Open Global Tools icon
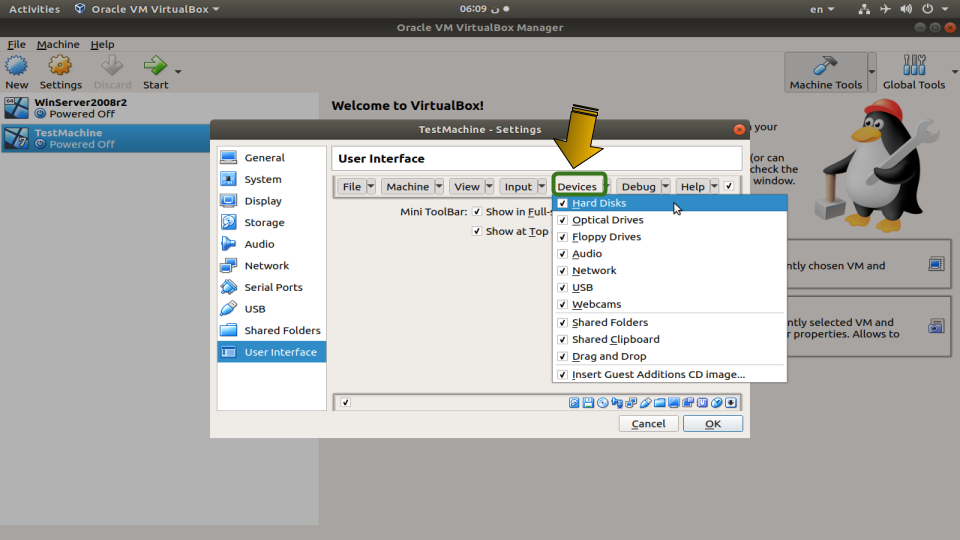 (914, 66)
